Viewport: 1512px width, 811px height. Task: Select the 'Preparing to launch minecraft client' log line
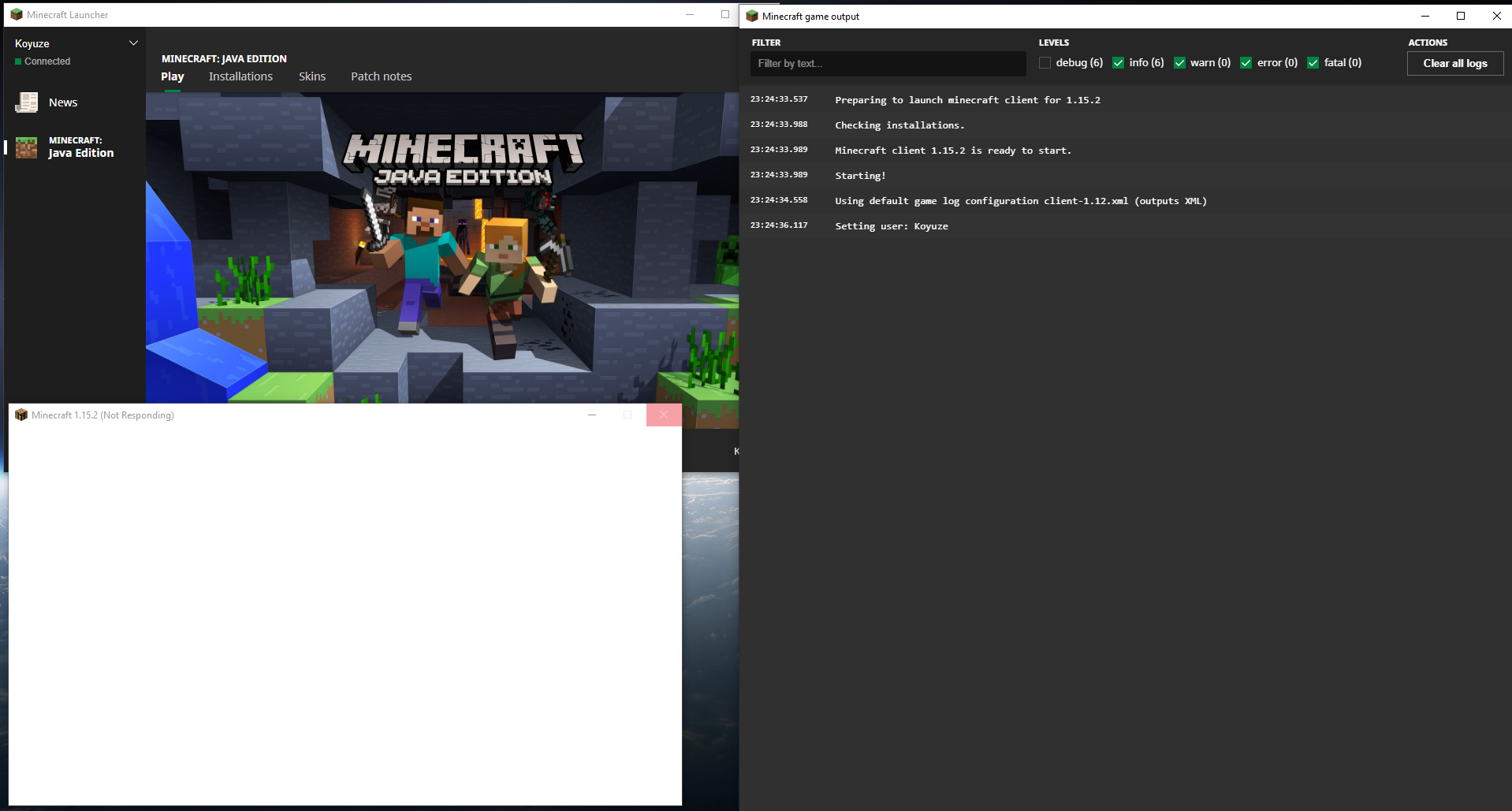coord(1126,100)
